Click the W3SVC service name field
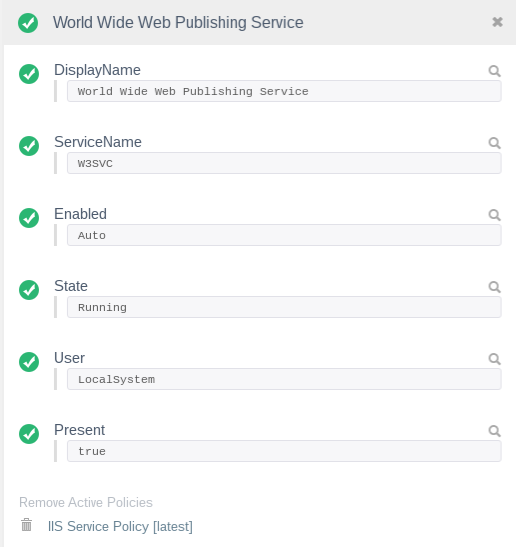Screen dimensions: 516x547 tap(284, 163)
